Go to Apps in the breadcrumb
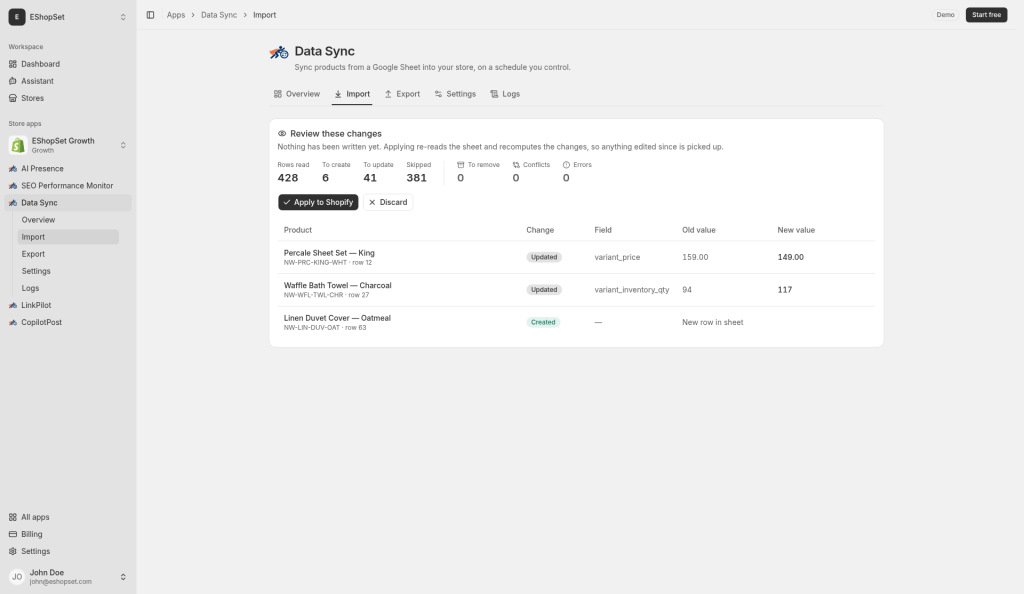 click(x=176, y=15)
